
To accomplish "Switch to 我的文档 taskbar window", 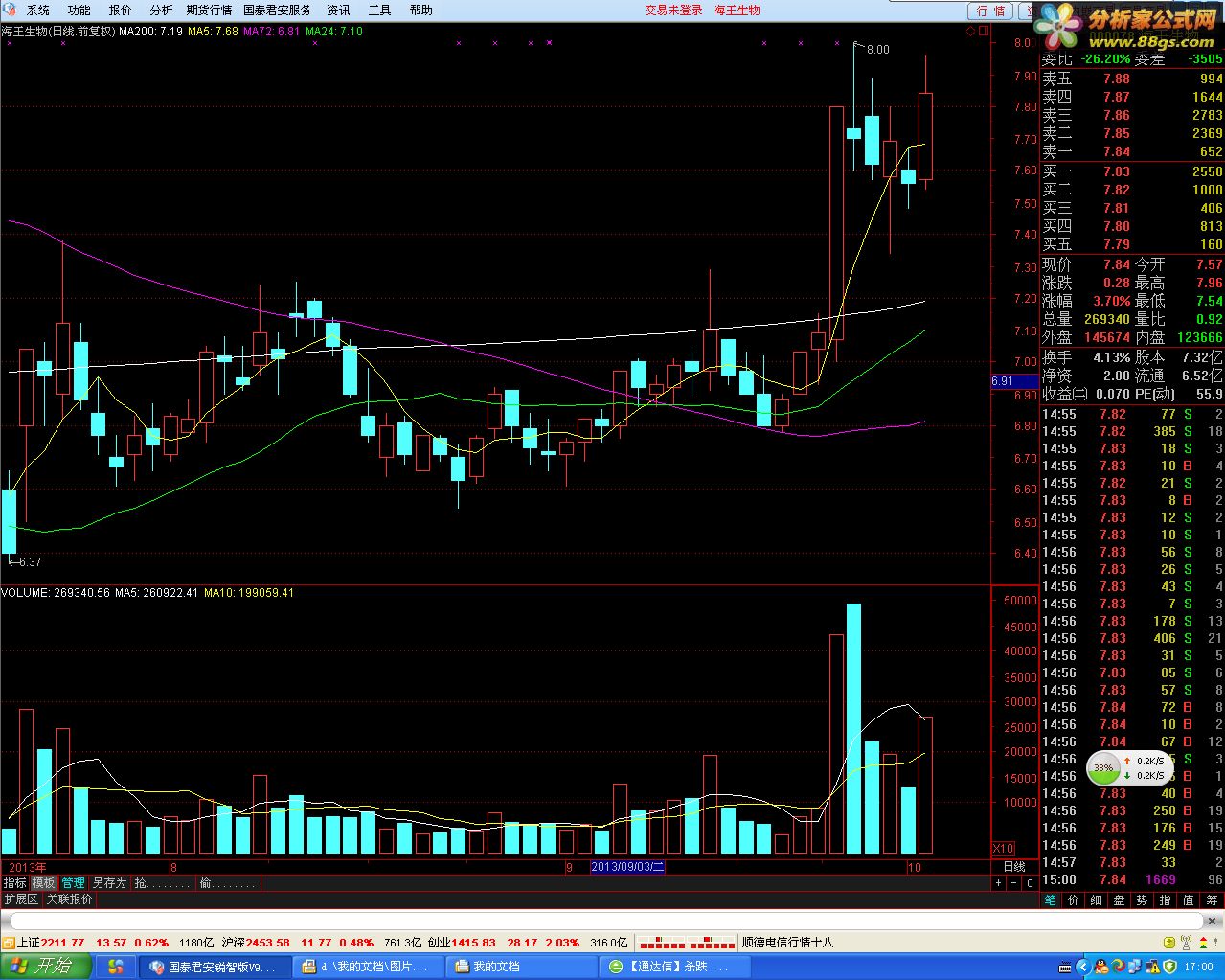I will point(521,967).
